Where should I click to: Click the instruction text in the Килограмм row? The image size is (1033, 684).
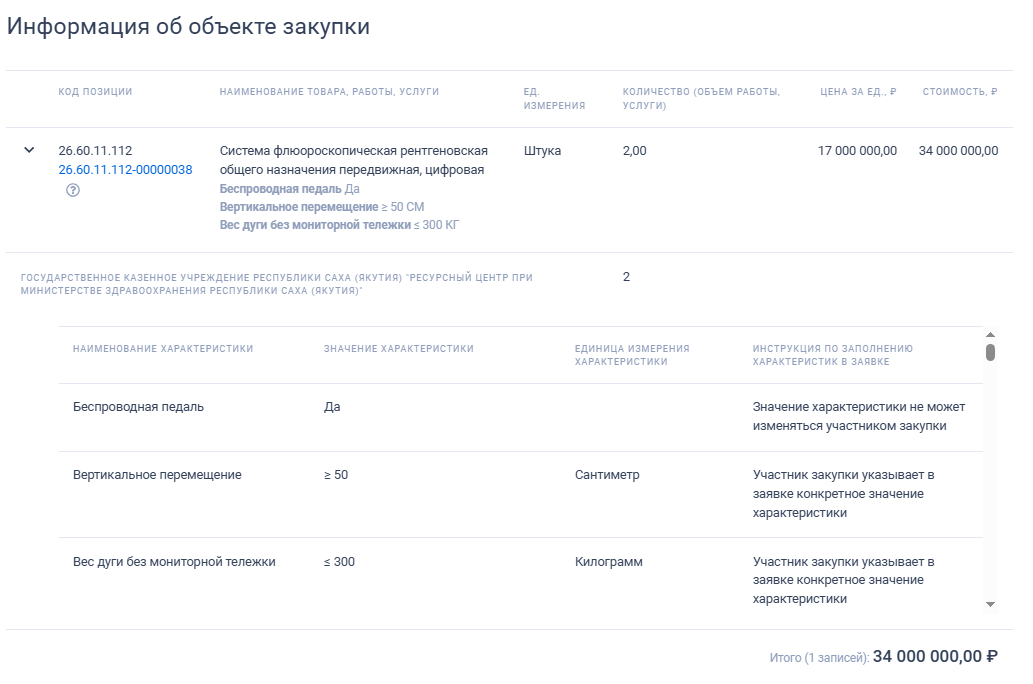pyautogui.click(x=844, y=580)
